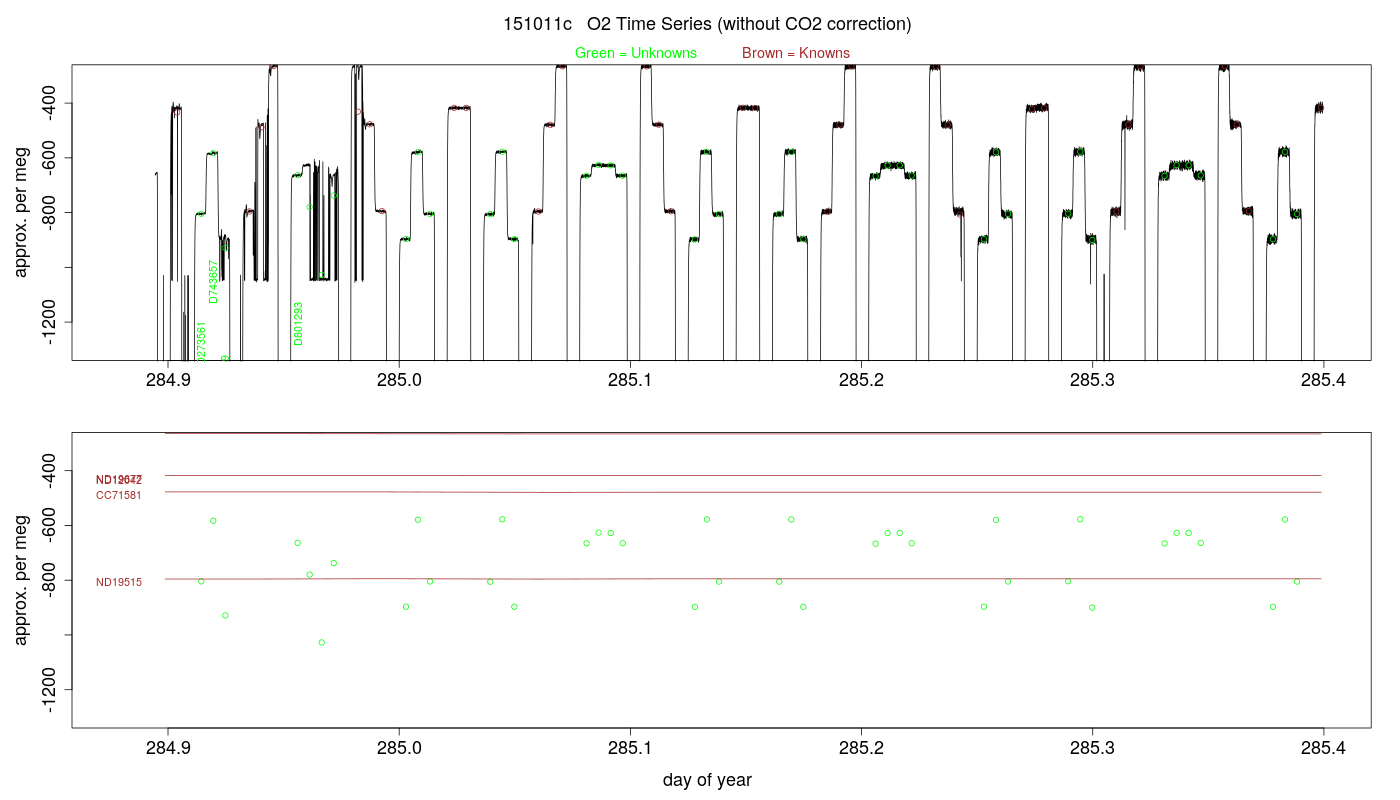This screenshot has height=800, width=1400.
Task: Click the green D801293 sample label
Action: [x=298, y=324]
